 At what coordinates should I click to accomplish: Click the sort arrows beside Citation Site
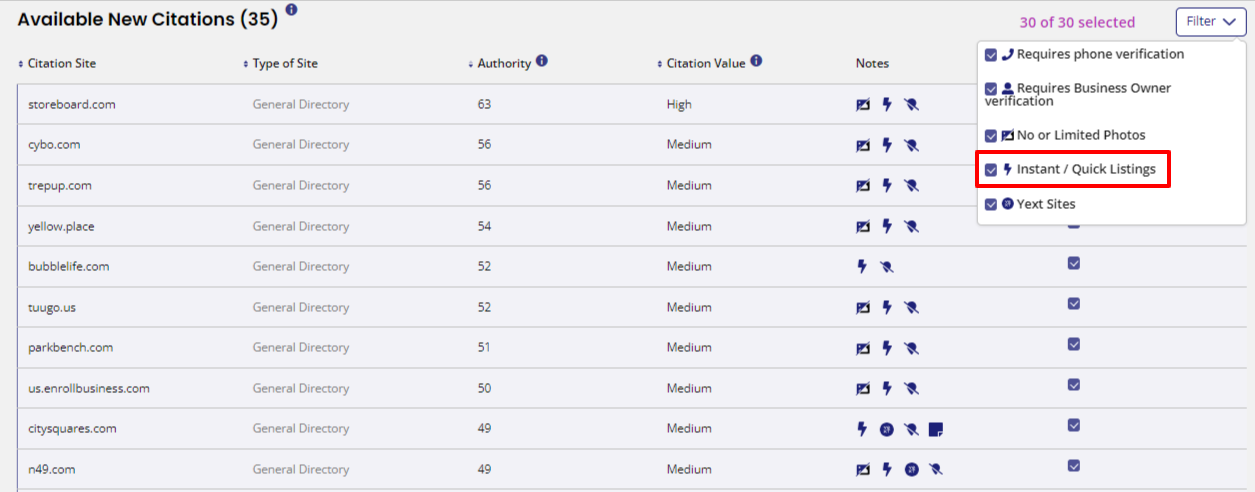pyautogui.click(x=21, y=64)
